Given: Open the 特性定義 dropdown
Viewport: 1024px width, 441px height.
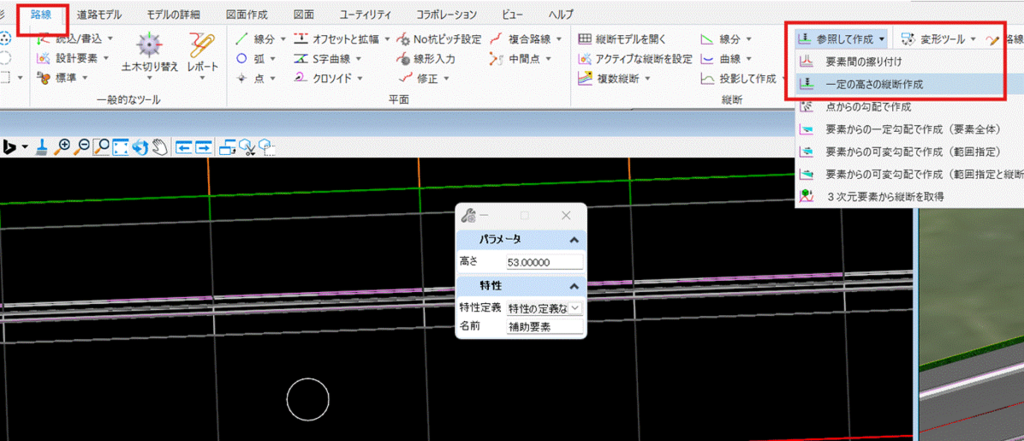Looking at the screenshot, I should (544, 307).
